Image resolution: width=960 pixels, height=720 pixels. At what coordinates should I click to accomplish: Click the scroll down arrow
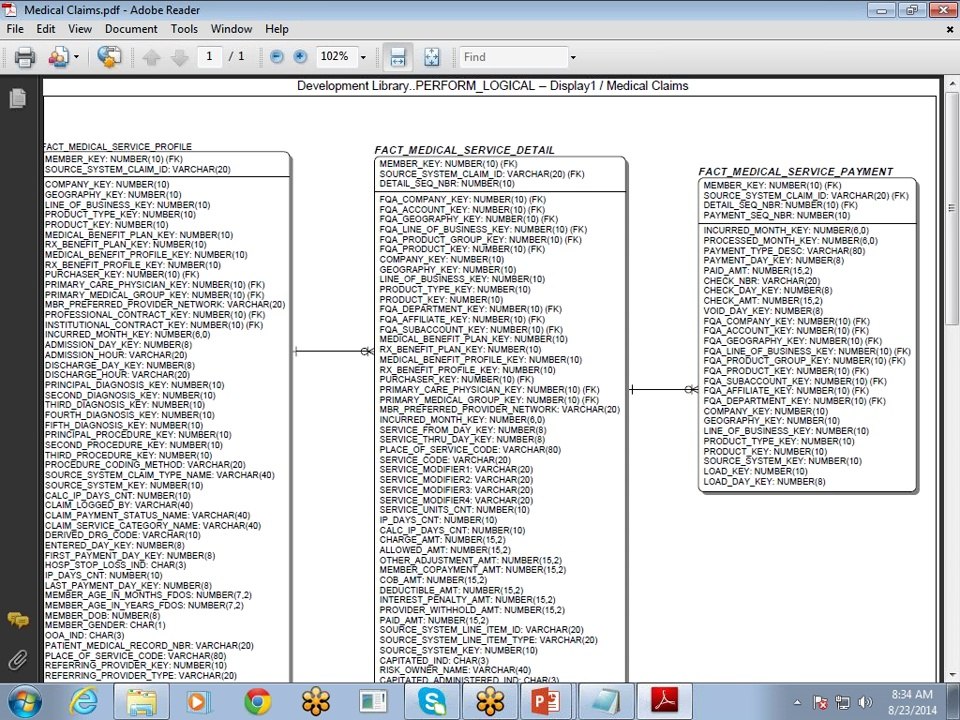pyautogui.click(x=951, y=675)
